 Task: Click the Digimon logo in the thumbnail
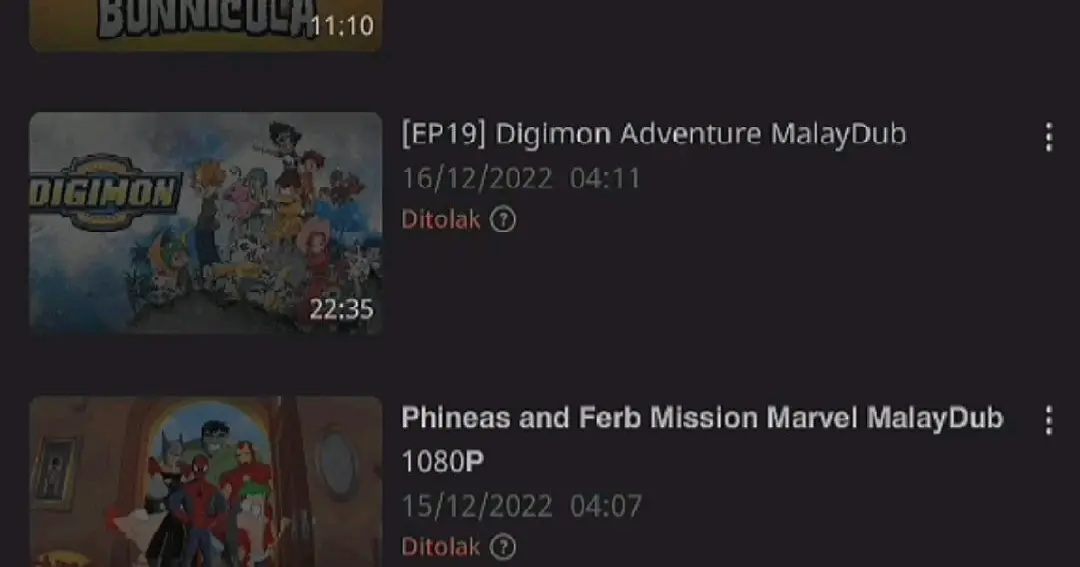pyautogui.click(x=105, y=192)
